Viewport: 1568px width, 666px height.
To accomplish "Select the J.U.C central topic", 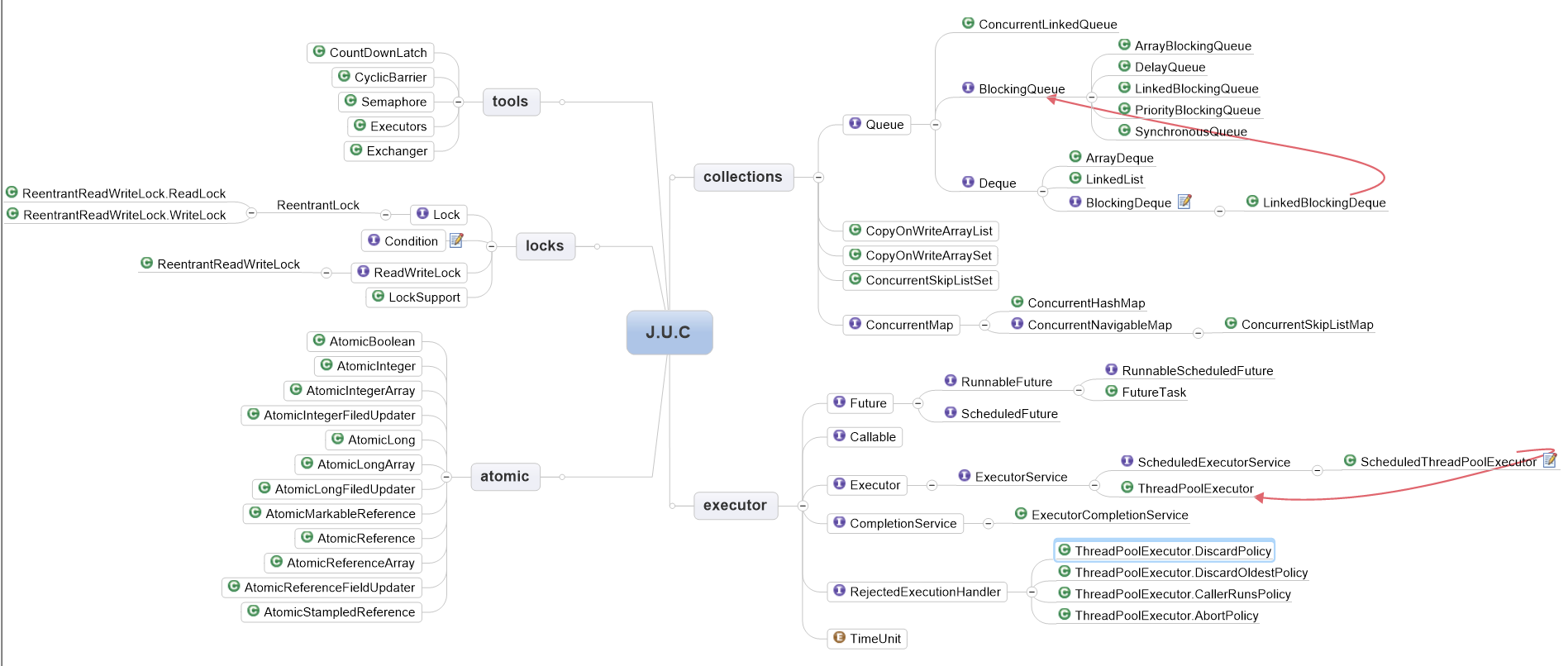I will coord(669,332).
